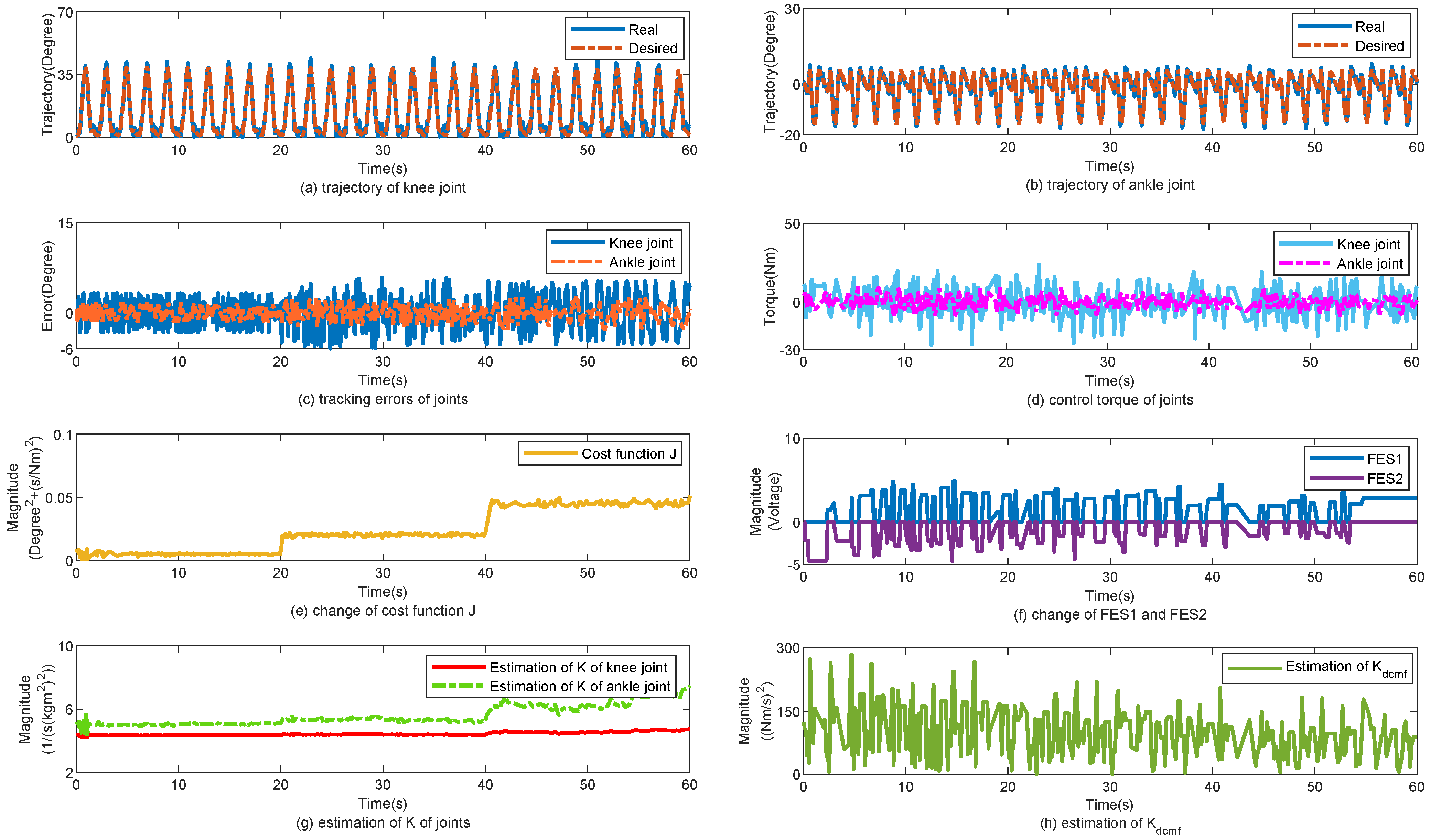Select Estimation of K of knee joint legend
The height and width of the screenshot is (840, 1430).
(578, 667)
